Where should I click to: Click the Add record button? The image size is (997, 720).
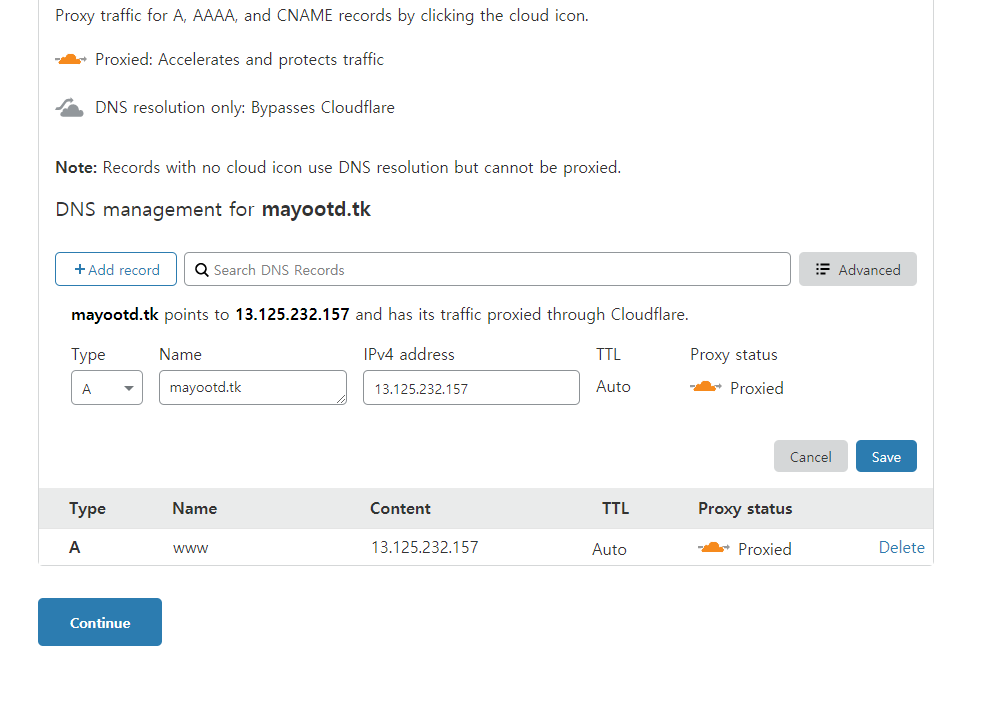click(116, 269)
